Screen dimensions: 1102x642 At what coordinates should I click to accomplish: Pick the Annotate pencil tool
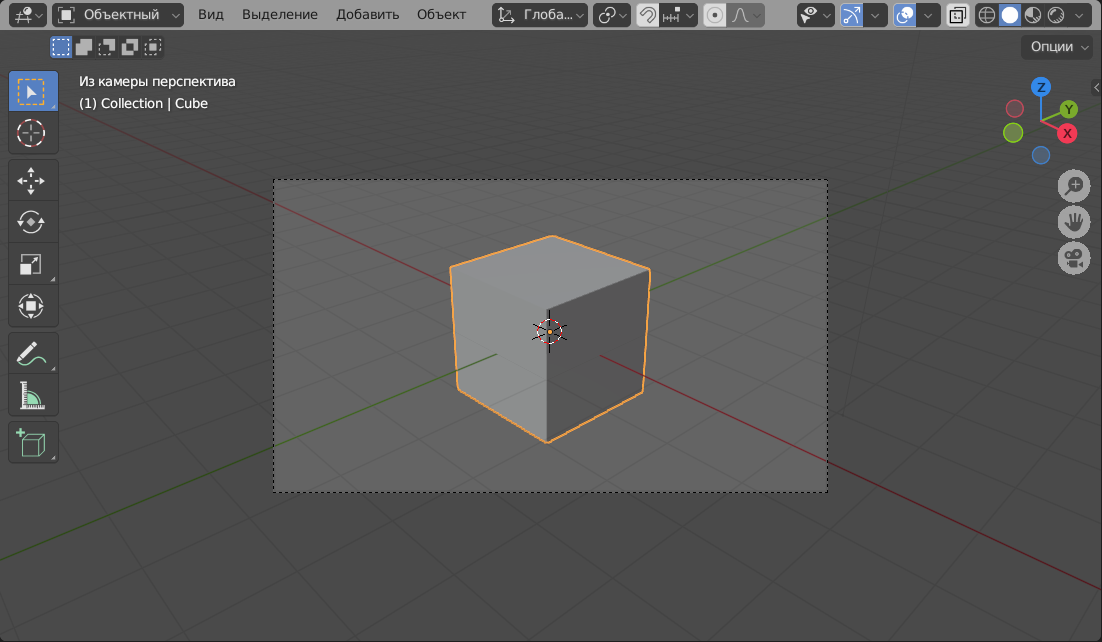point(33,353)
